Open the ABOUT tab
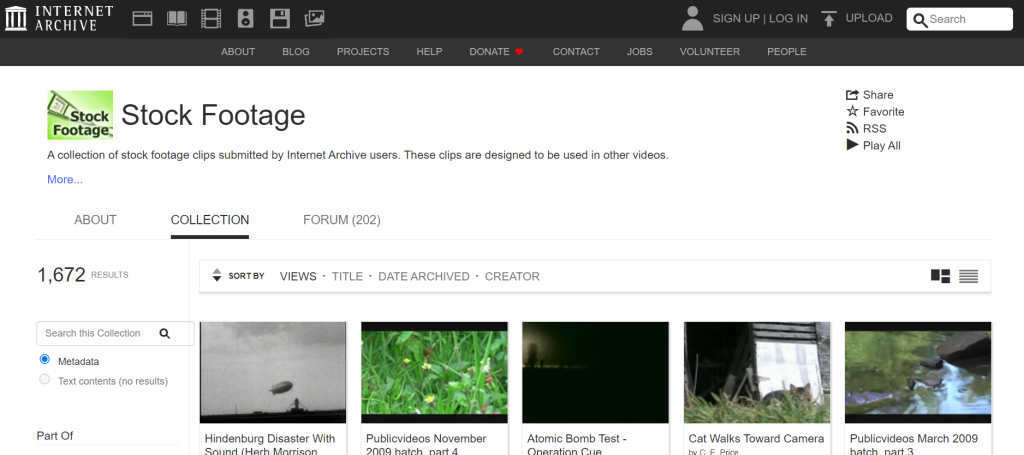 point(95,220)
